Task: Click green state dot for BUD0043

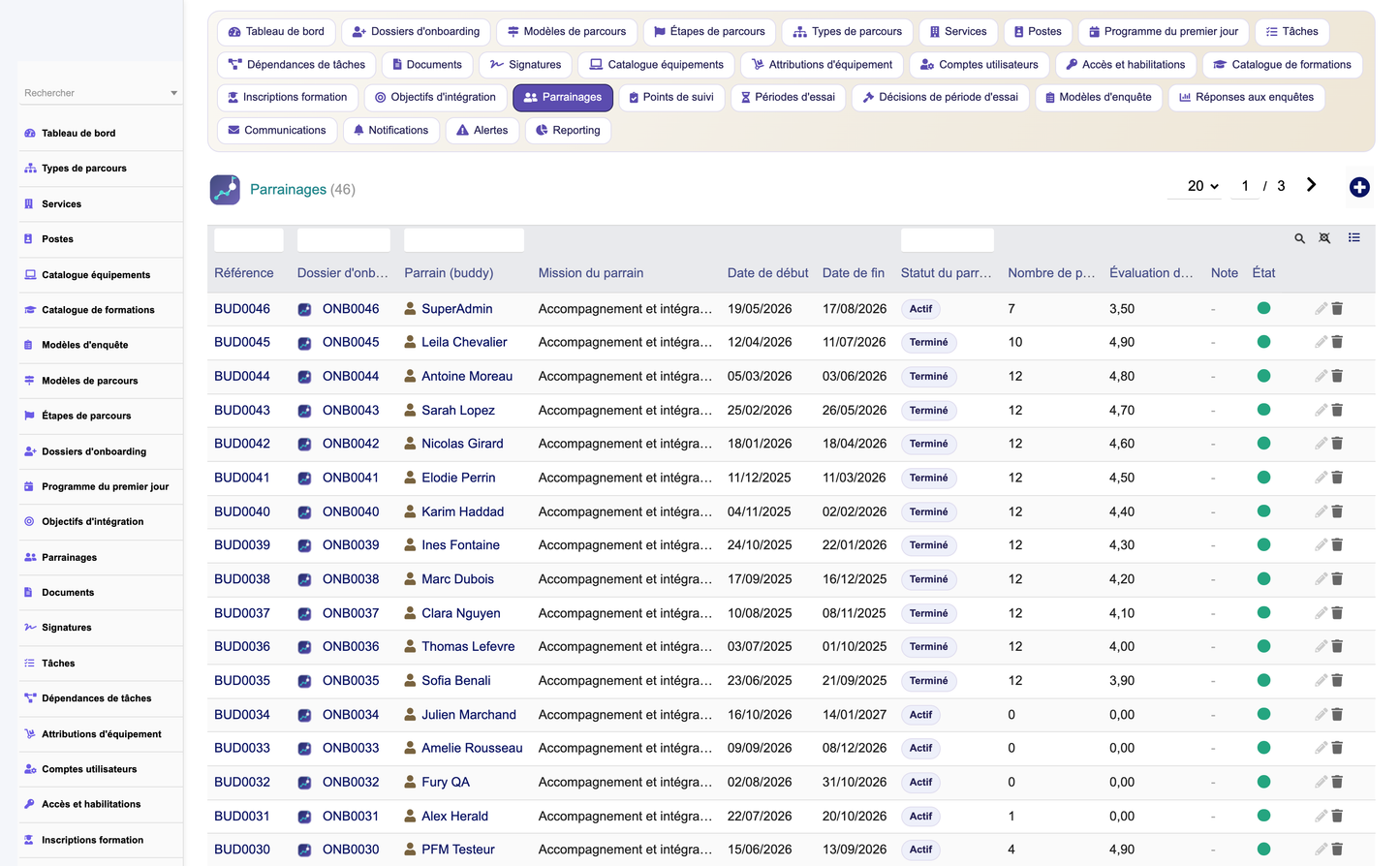Action: pos(1263,410)
